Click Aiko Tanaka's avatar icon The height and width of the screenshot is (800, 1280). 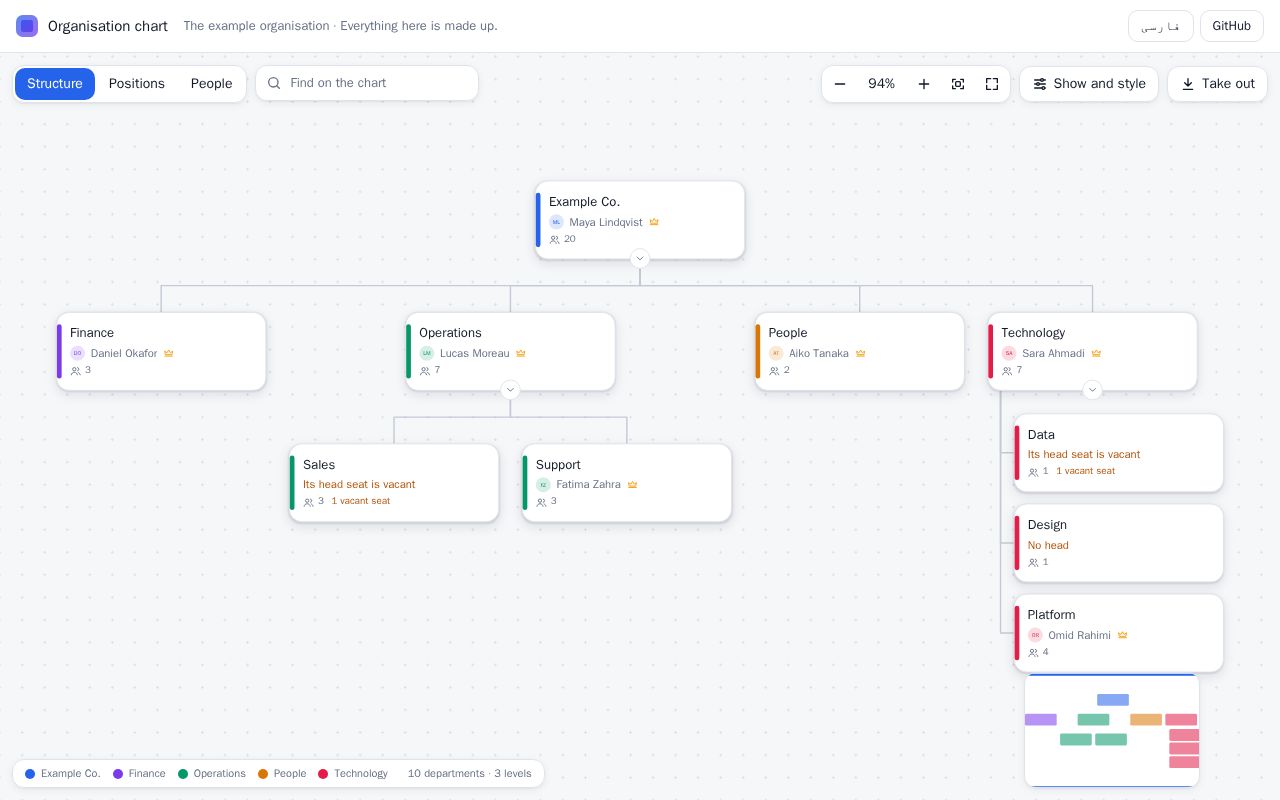tap(776, 353)
